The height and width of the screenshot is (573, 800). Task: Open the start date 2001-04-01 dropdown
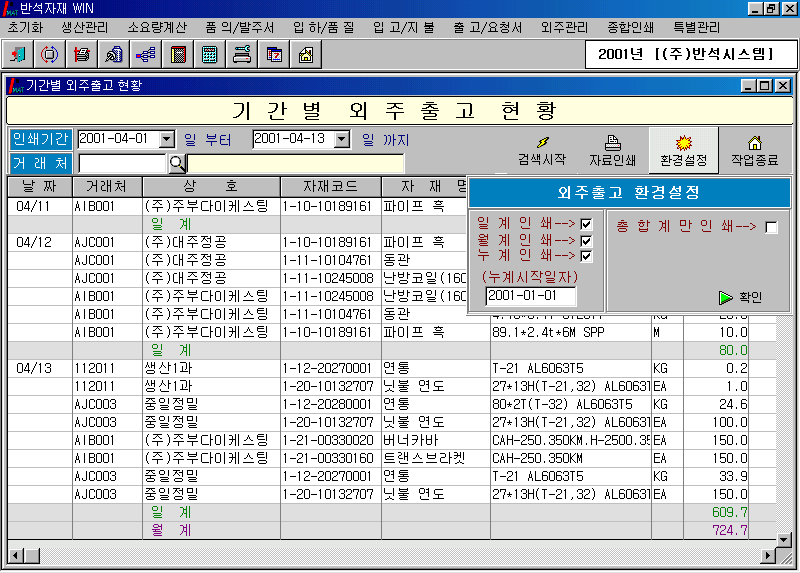pos(166,139)
